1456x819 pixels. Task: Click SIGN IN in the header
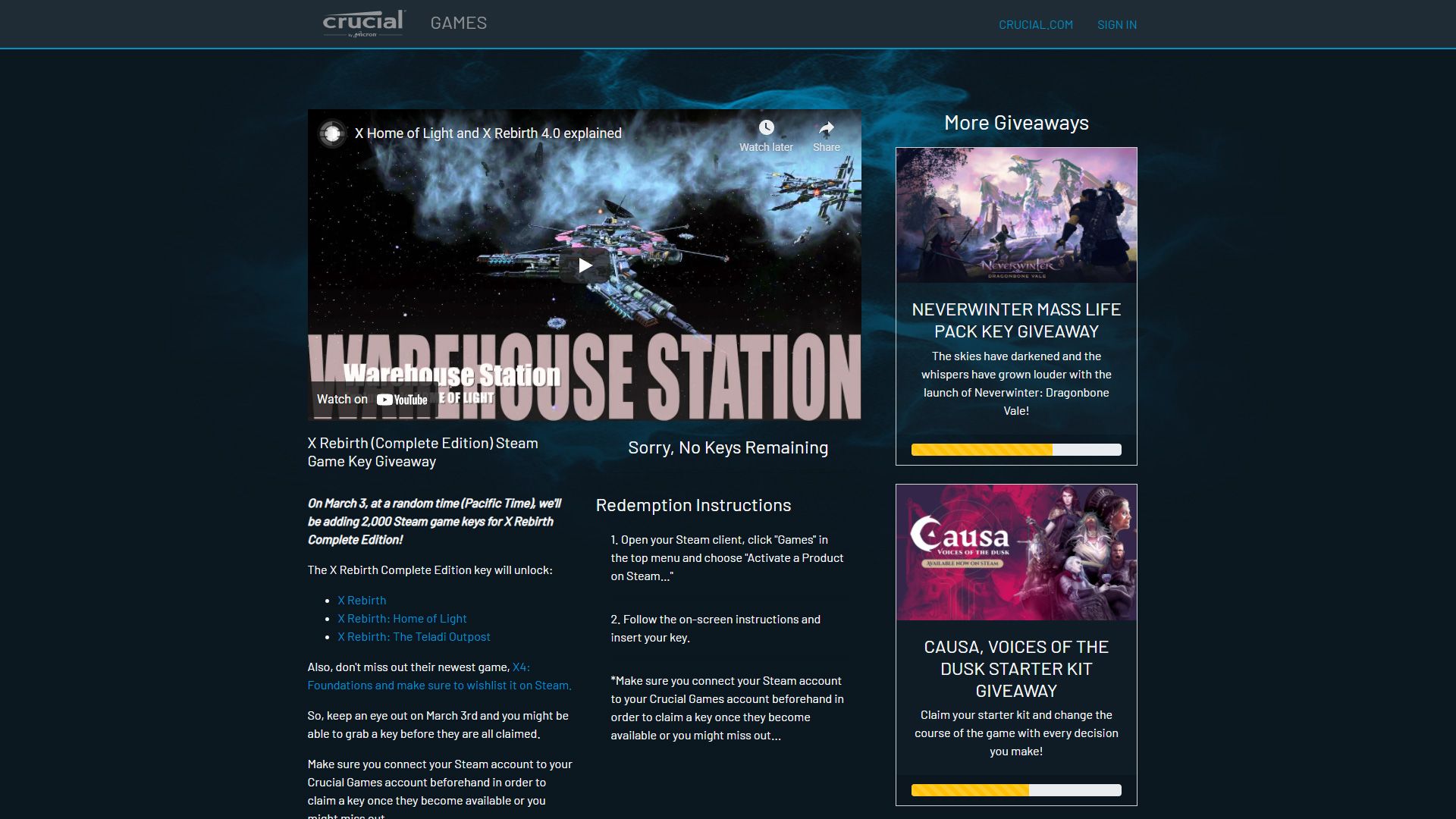pyautogui.click(x=1117, y=25)
